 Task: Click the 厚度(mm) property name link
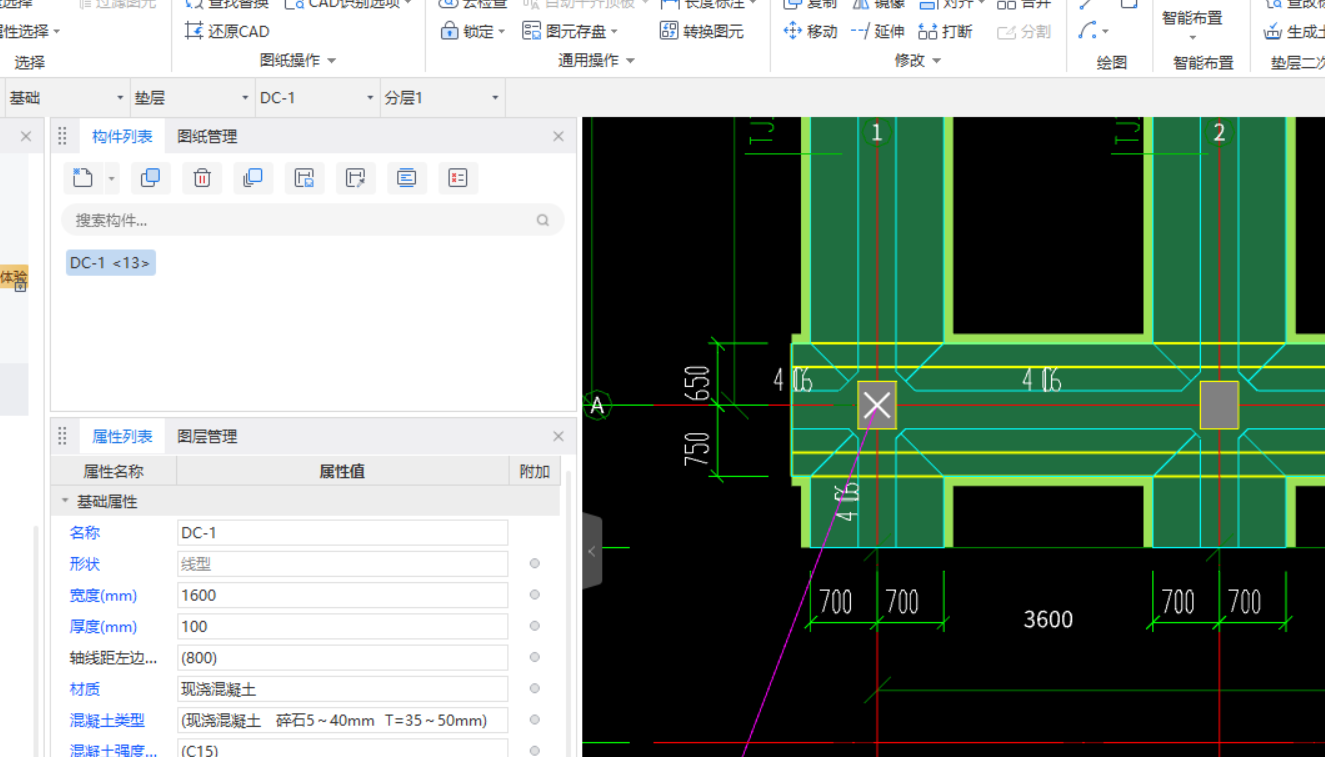point(103,626)
